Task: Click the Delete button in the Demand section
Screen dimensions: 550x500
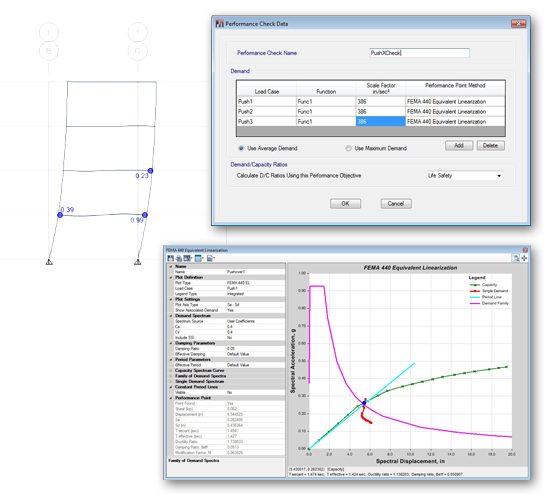Action: point(490,146)
